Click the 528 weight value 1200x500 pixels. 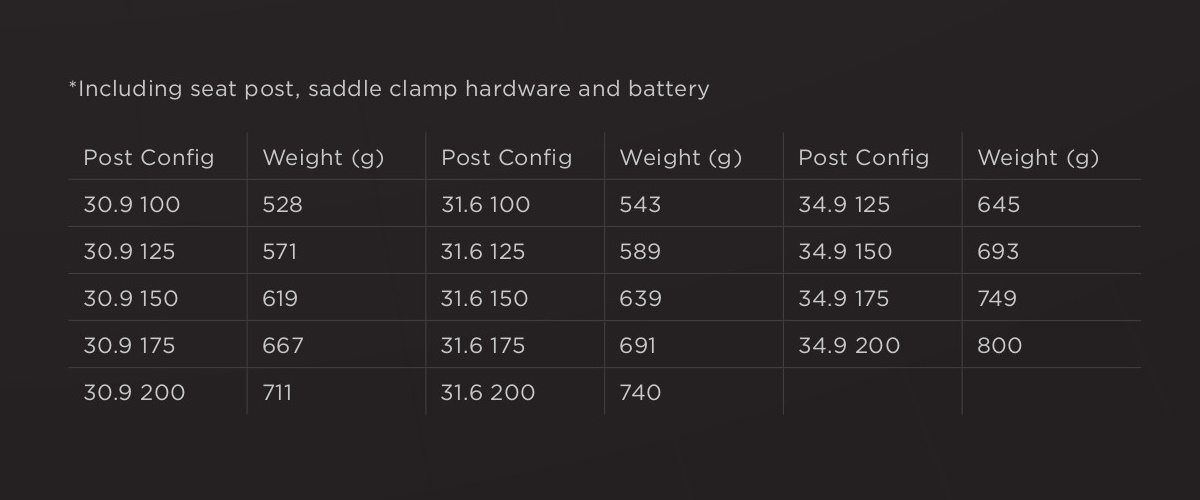click(x=282, y=205)
